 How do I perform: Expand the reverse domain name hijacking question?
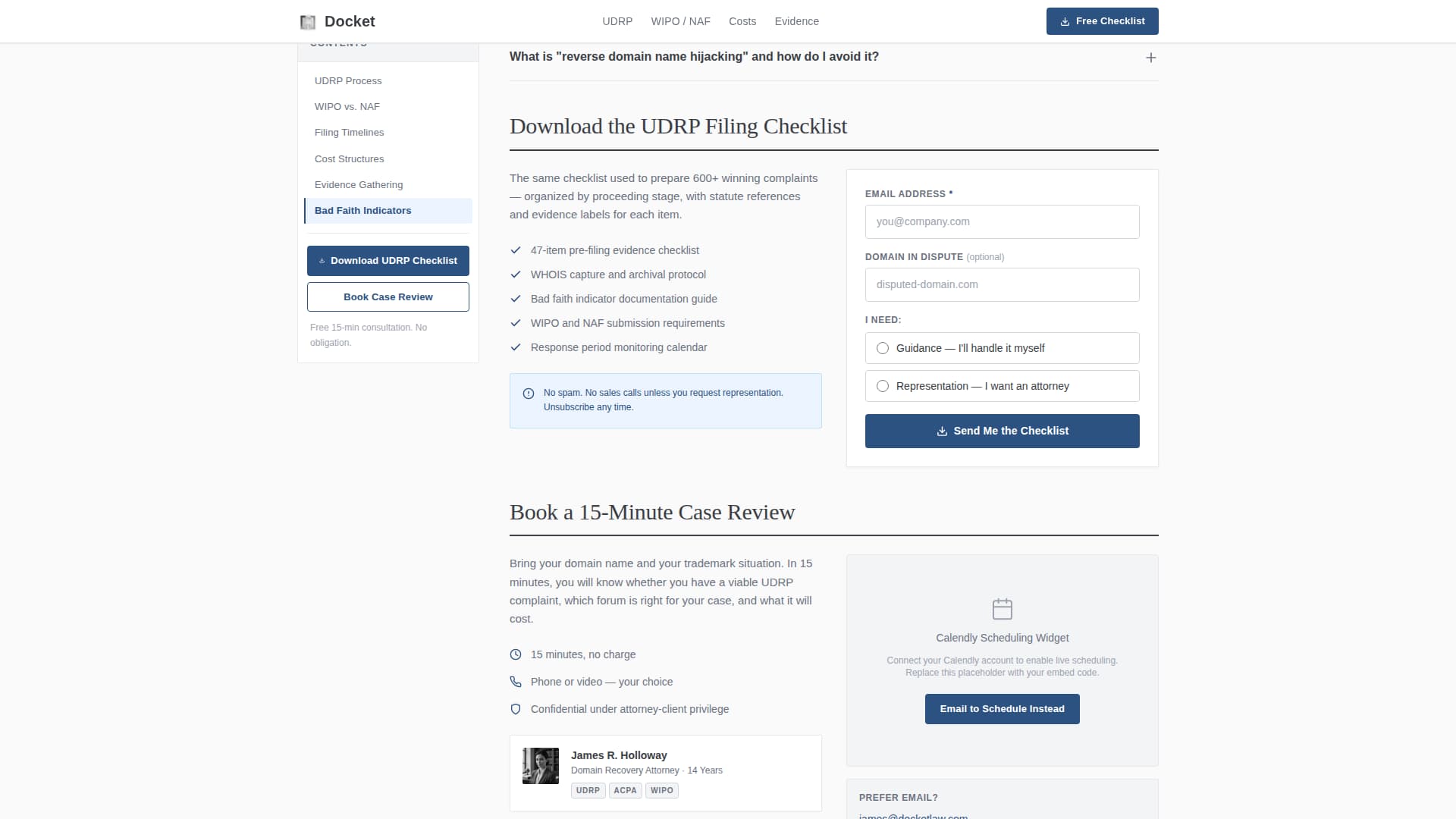[x=1151, y=57]
